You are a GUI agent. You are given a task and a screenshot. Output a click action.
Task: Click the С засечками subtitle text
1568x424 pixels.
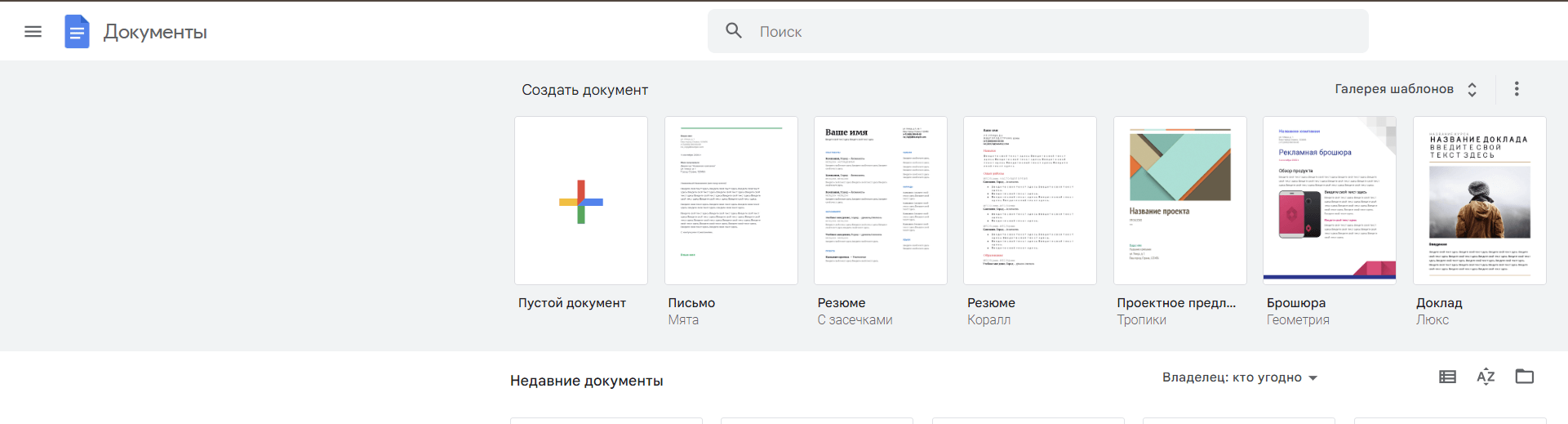point(855,320)
